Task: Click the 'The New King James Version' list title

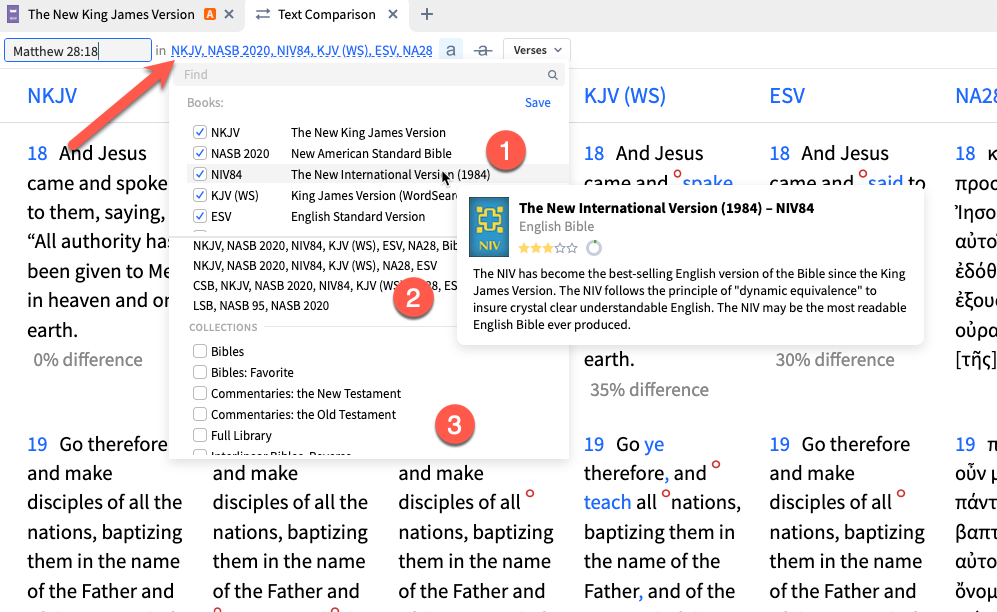Action: (368, 132)
